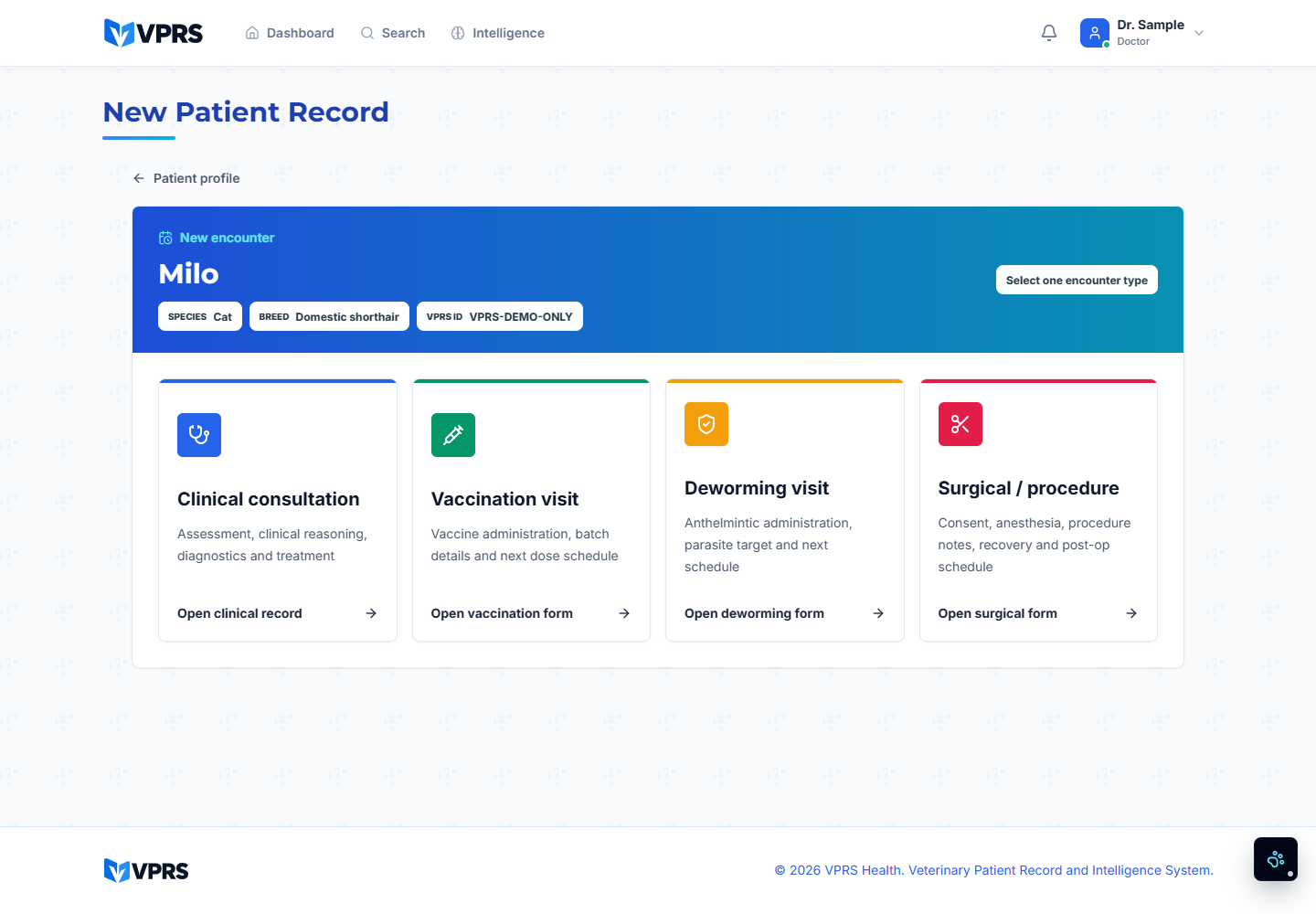This screenshot has height=914, width=1316.
Task: Click arrow next to Open deworming form
Action: 878,613
